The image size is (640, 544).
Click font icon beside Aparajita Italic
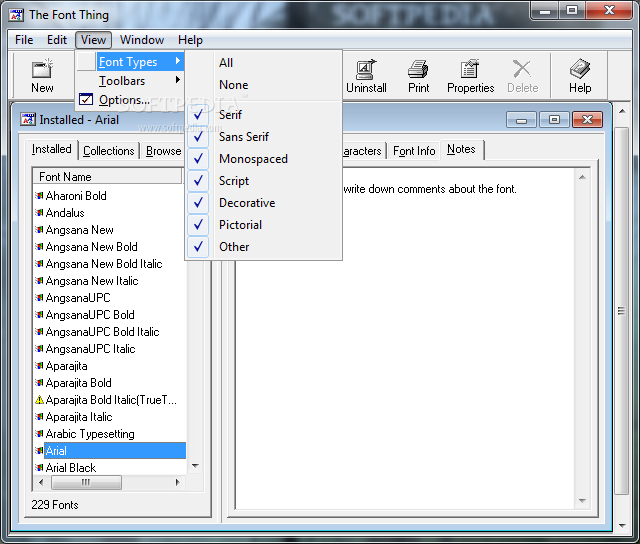tap(39, 417)
